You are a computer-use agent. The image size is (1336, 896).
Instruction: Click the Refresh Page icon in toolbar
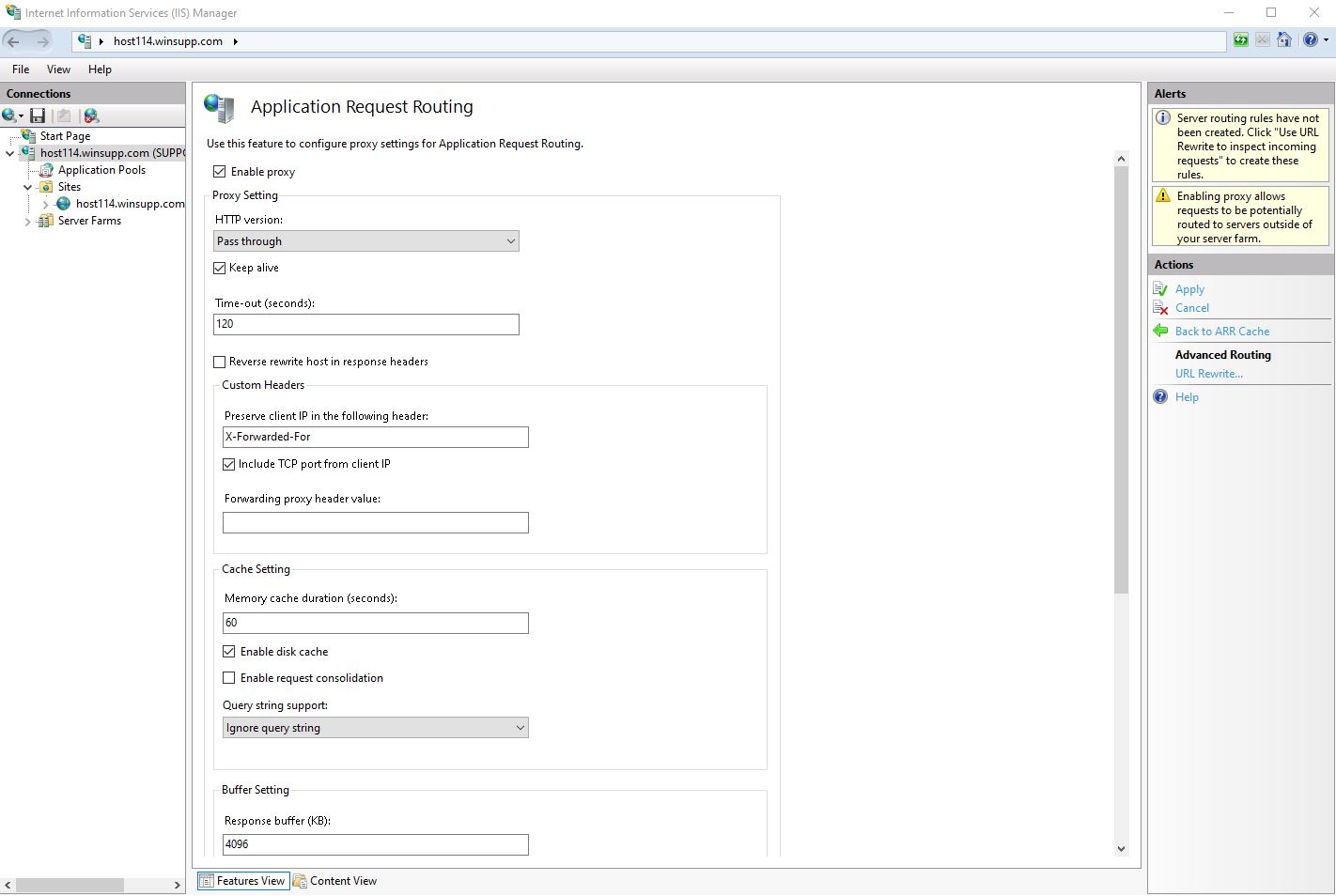pyautogui.click(x=1241, y=39)
